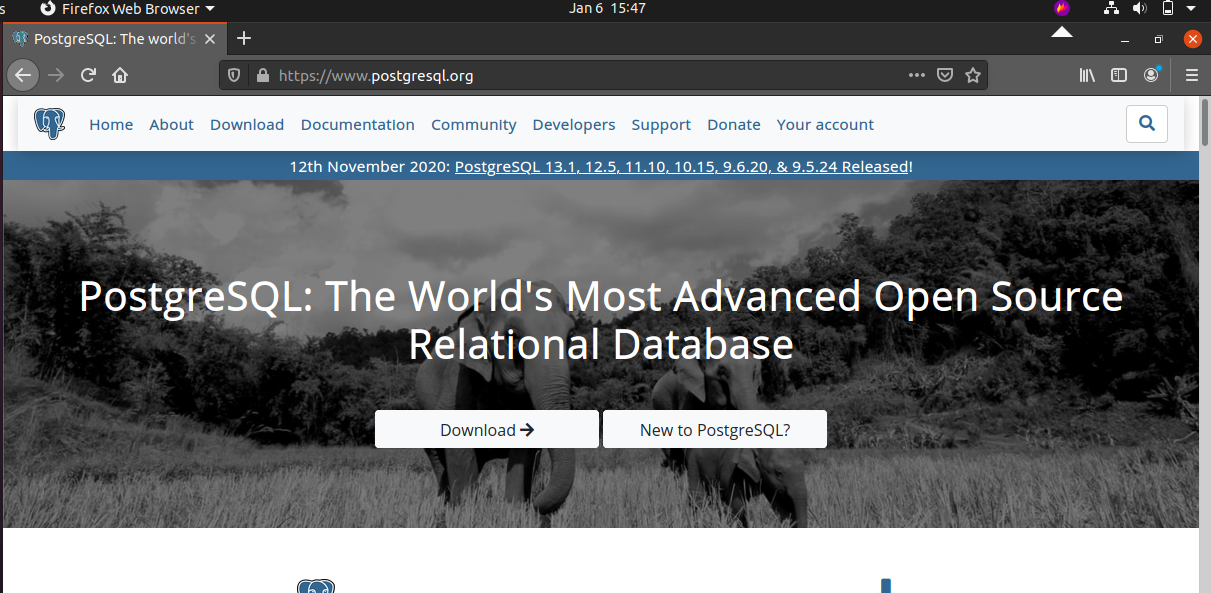This screenshot has height=593, width=1211.
Task: Open the system volume indicator
Action: [1139, 9]
